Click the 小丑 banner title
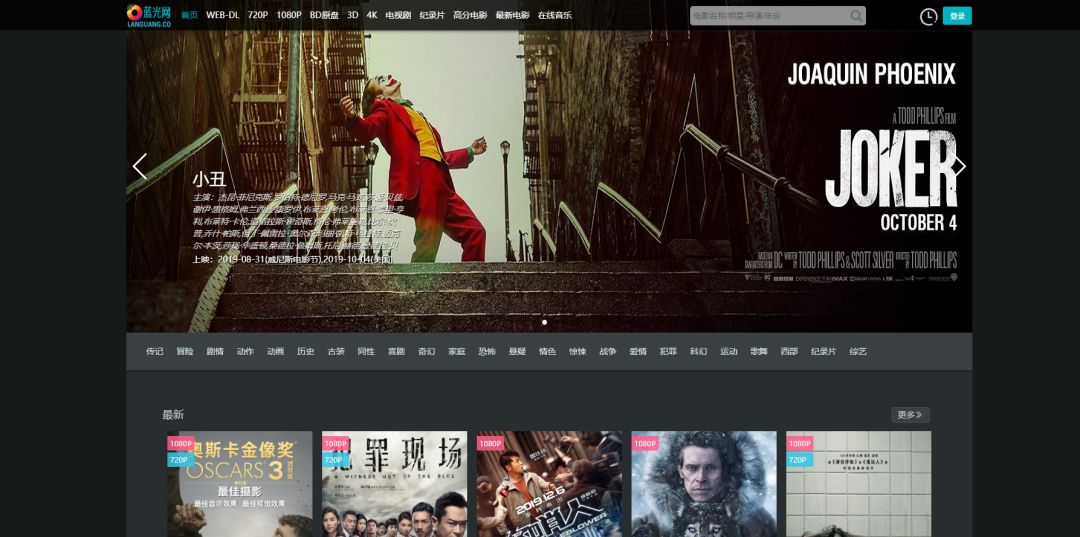 point(209,180)
